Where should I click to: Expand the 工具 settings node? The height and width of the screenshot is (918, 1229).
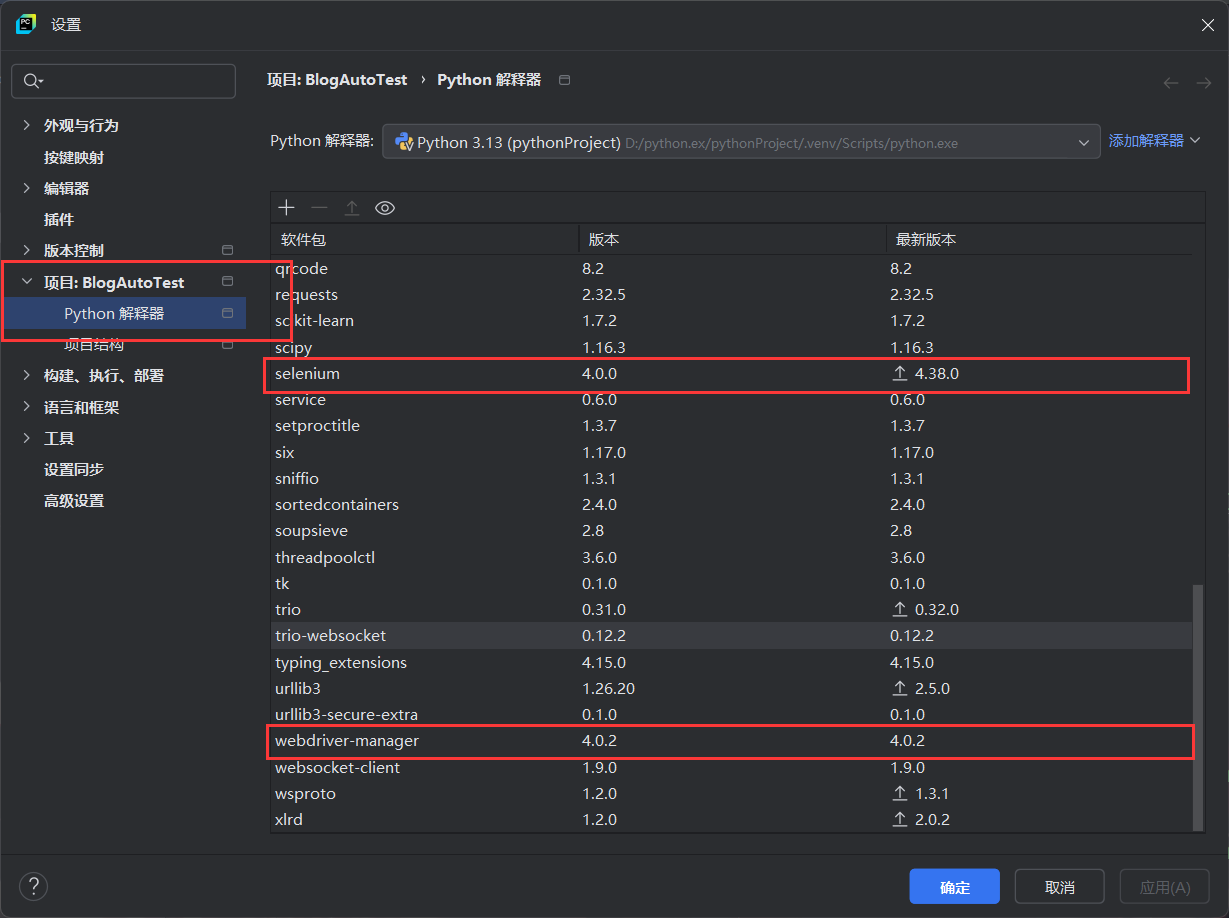coord(26,438)
